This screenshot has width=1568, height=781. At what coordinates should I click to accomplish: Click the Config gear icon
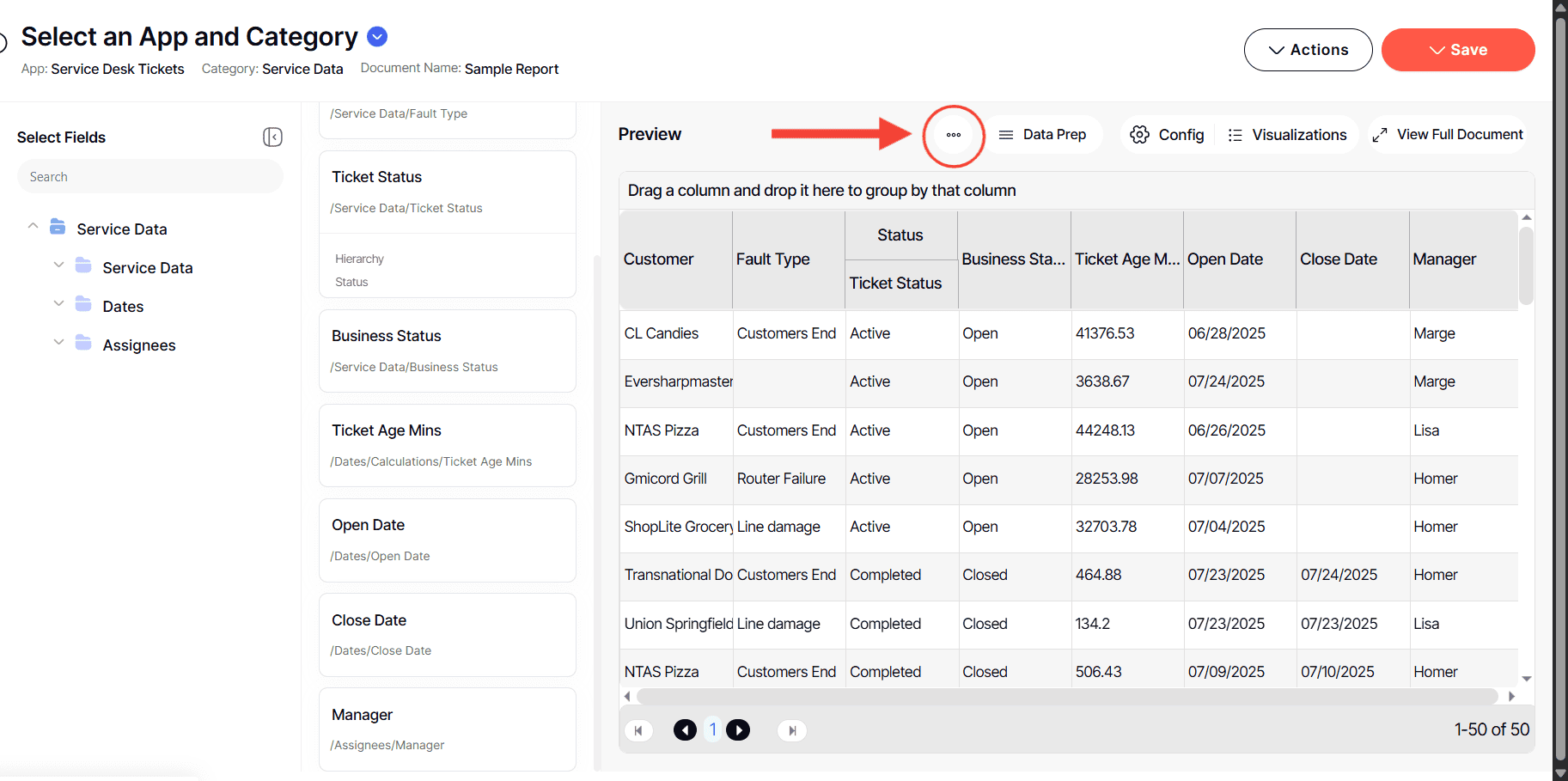click(x=1139, y=135)
